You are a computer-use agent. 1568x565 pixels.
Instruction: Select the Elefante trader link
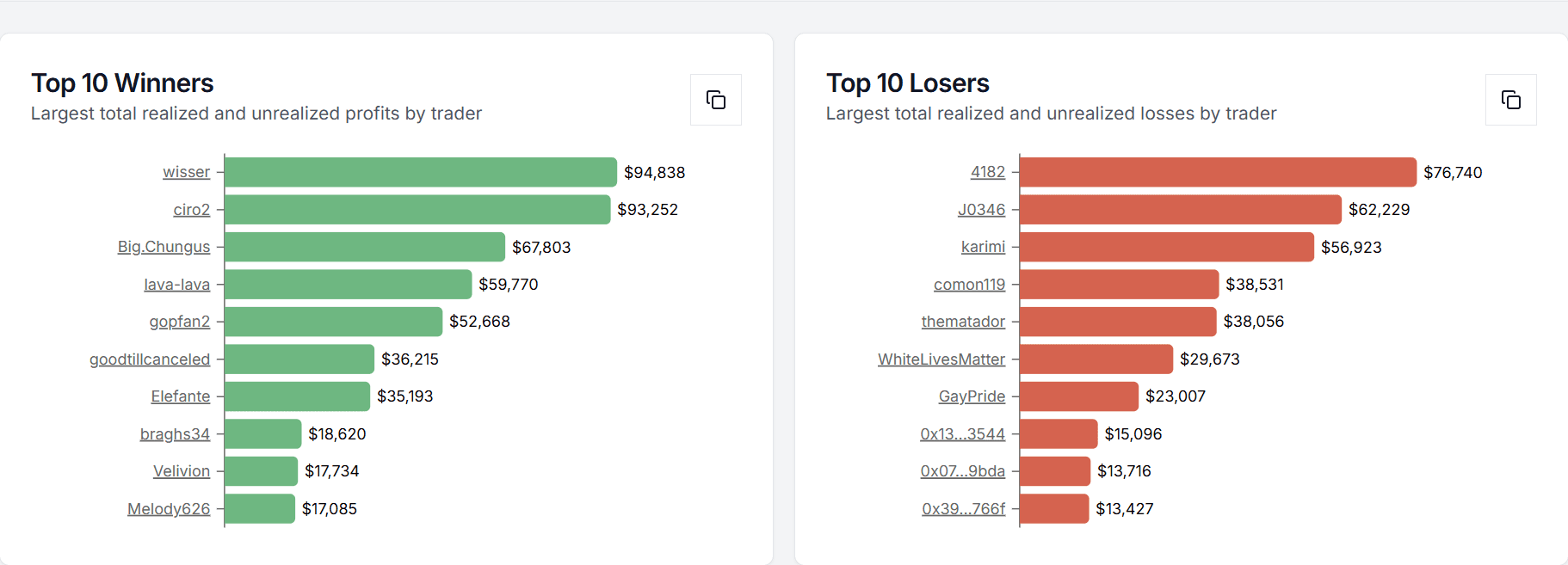coord(180,396)
